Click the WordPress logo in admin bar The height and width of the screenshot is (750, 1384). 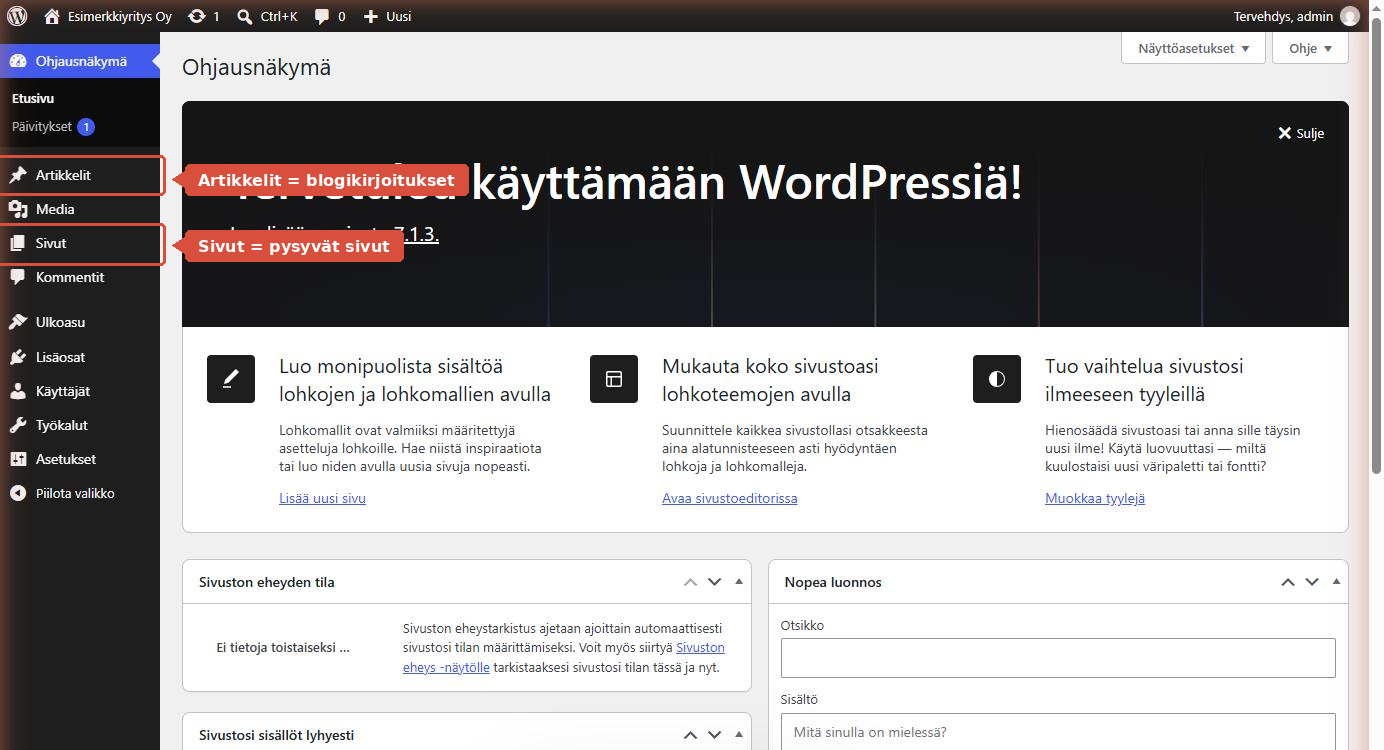click(x=17, y=16)
